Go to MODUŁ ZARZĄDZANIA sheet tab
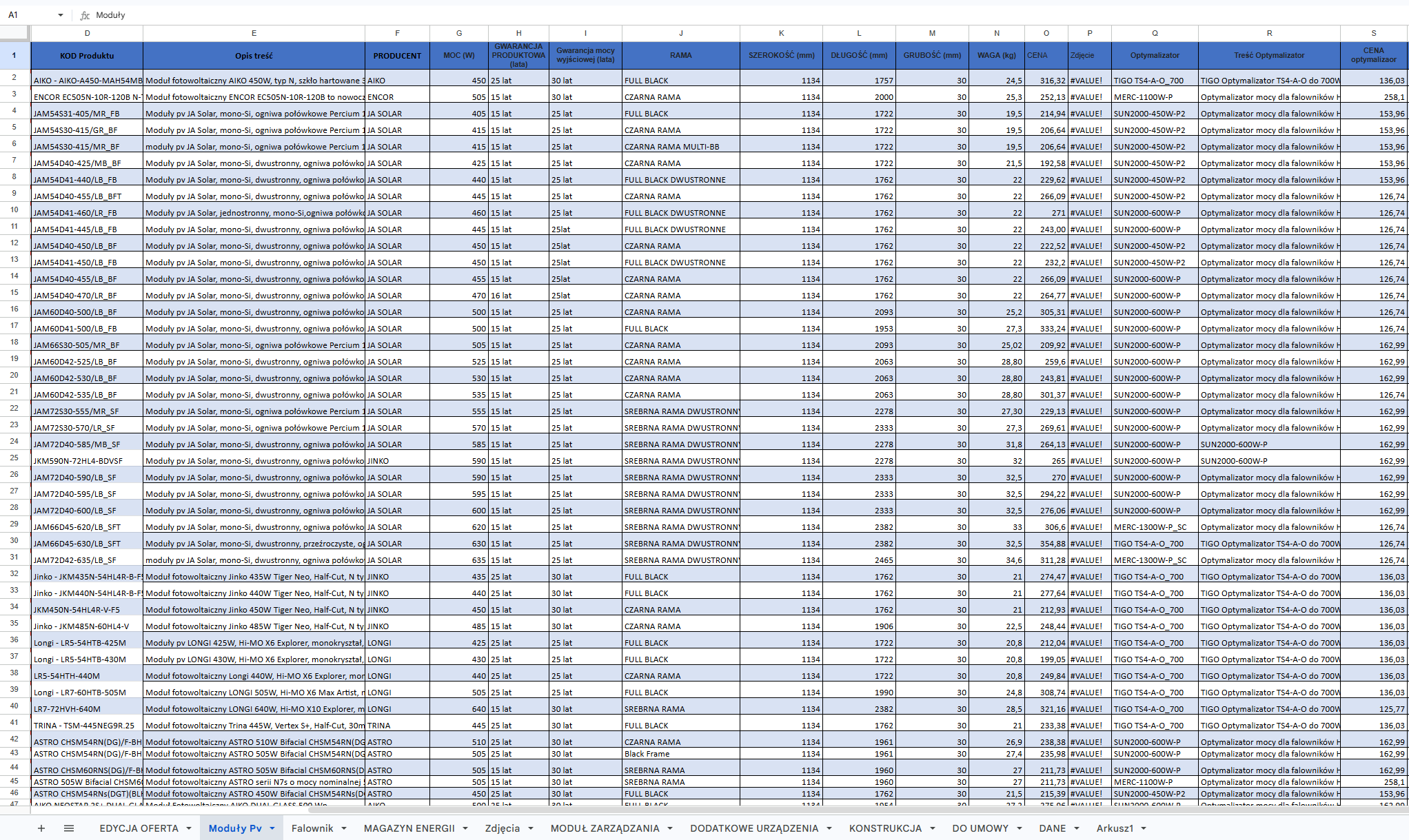 pyautogui.click(x=605, y=828)
